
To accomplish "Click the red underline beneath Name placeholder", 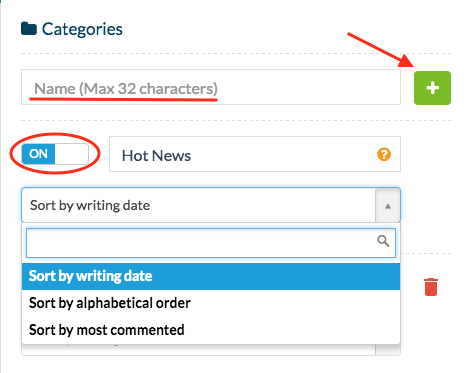I will click(x=123, y=99).
